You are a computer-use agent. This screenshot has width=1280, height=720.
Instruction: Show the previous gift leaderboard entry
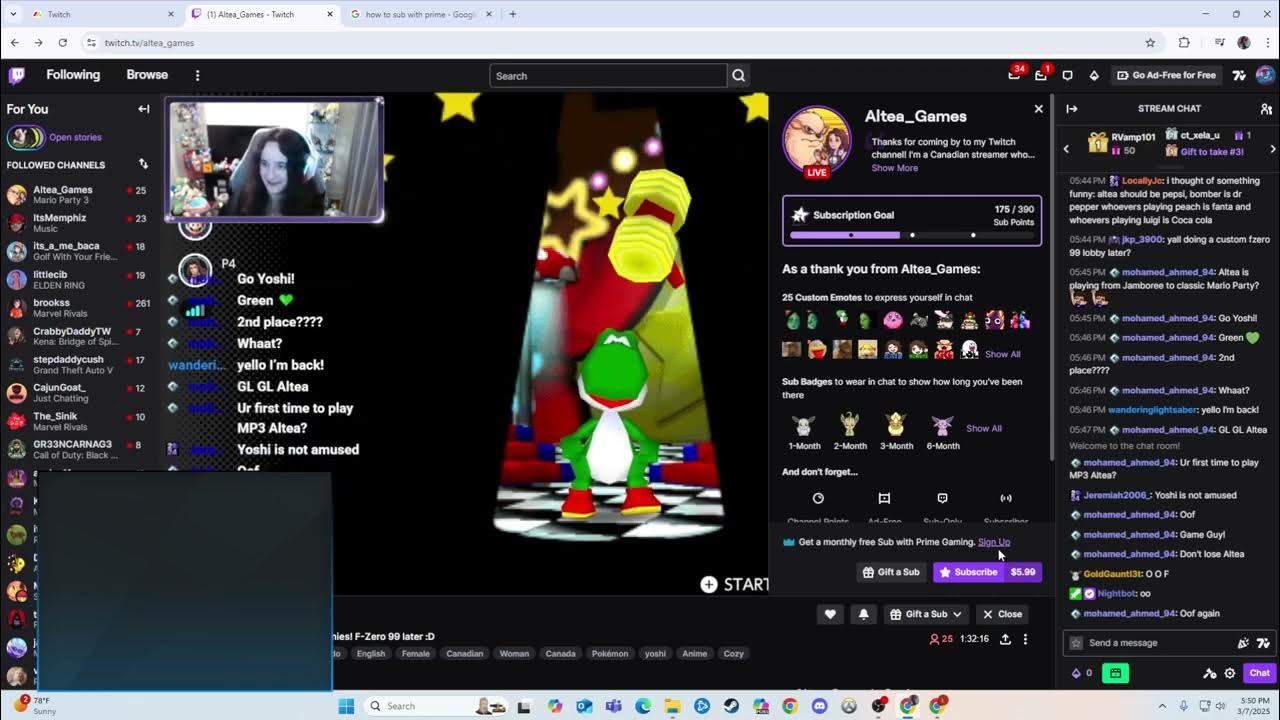[1066, 149]
